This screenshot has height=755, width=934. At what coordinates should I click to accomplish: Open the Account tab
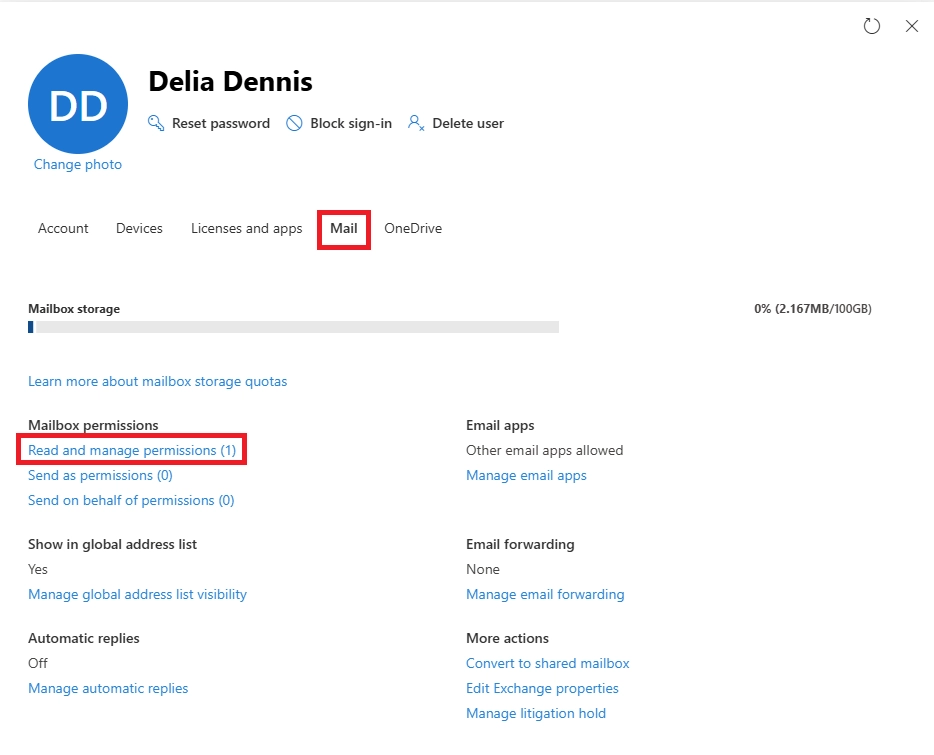click(x=63, y=228)
